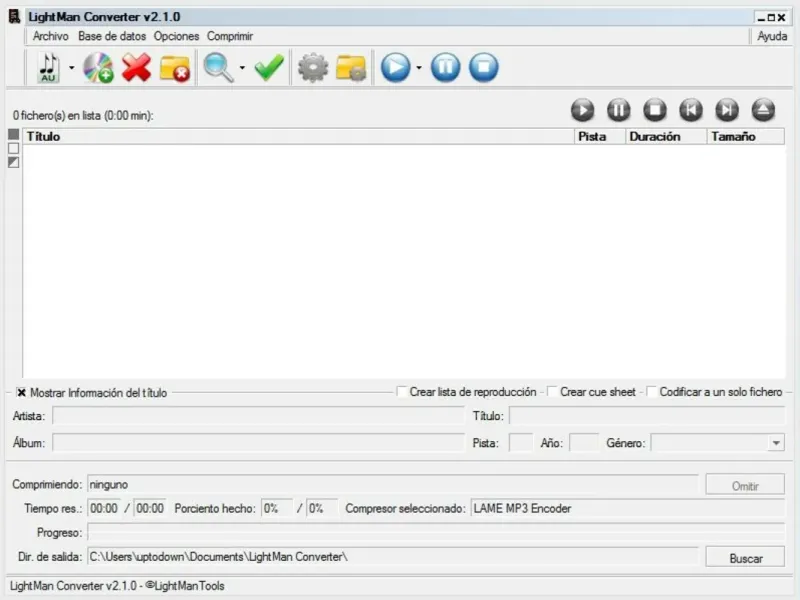Click the application icon in title bar
This screenshot has height=600, width=800.
(14, 16)
